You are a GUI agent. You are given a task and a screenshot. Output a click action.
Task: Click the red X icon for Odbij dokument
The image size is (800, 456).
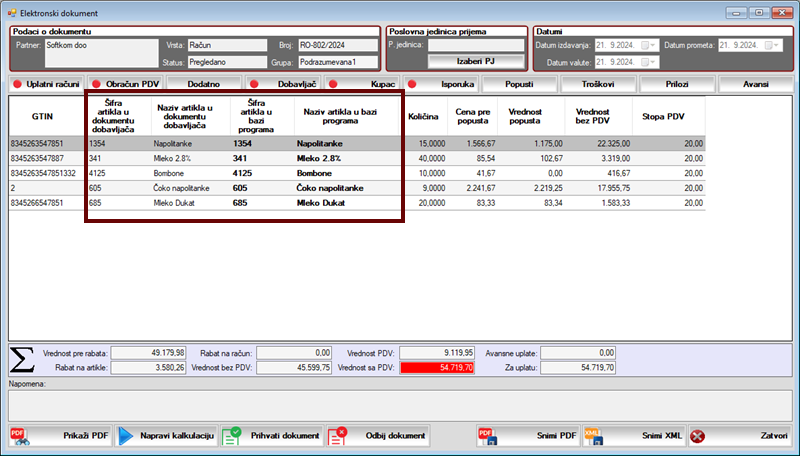(x=337, y=436)
